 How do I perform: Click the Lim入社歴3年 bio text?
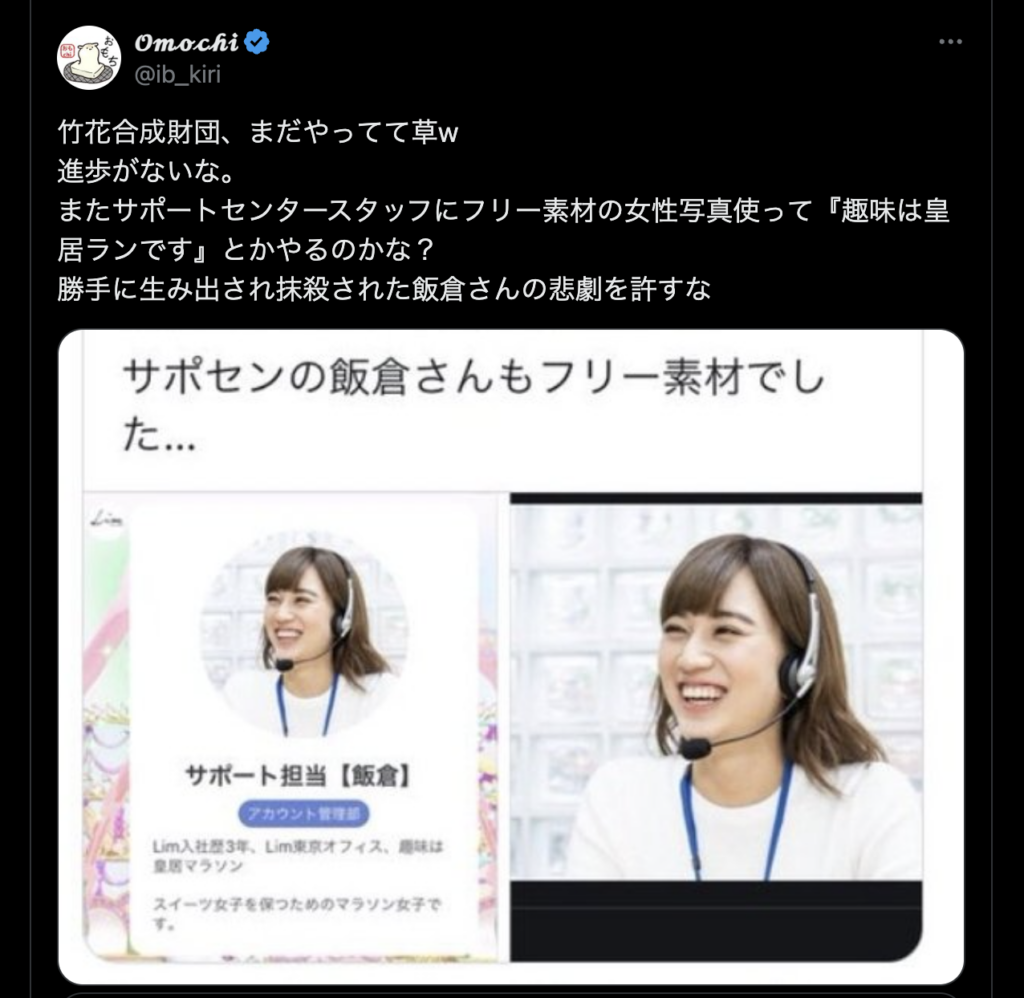(298, 856)
